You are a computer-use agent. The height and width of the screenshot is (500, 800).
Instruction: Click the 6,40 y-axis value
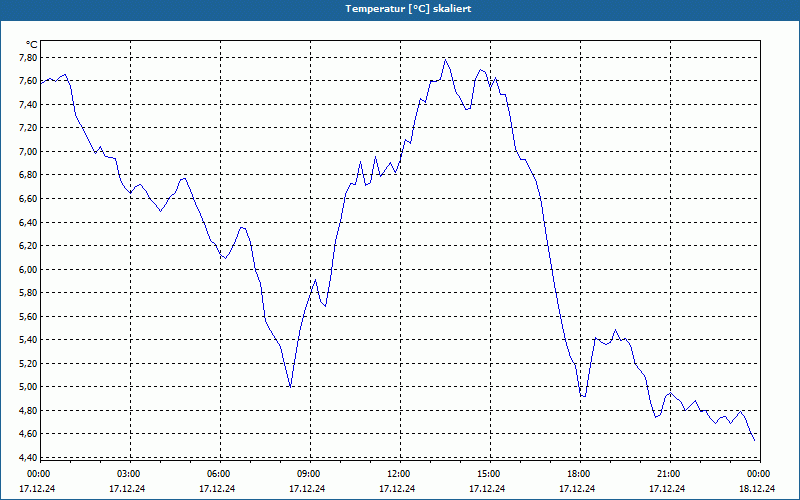pyautogui.click(x=28, y=222)
